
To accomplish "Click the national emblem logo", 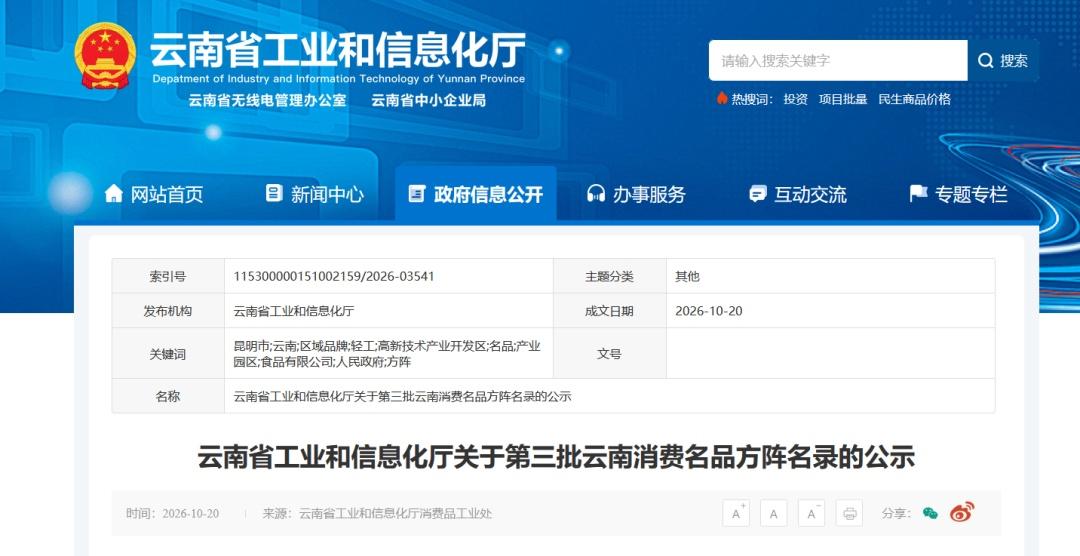I will [105, 56].
